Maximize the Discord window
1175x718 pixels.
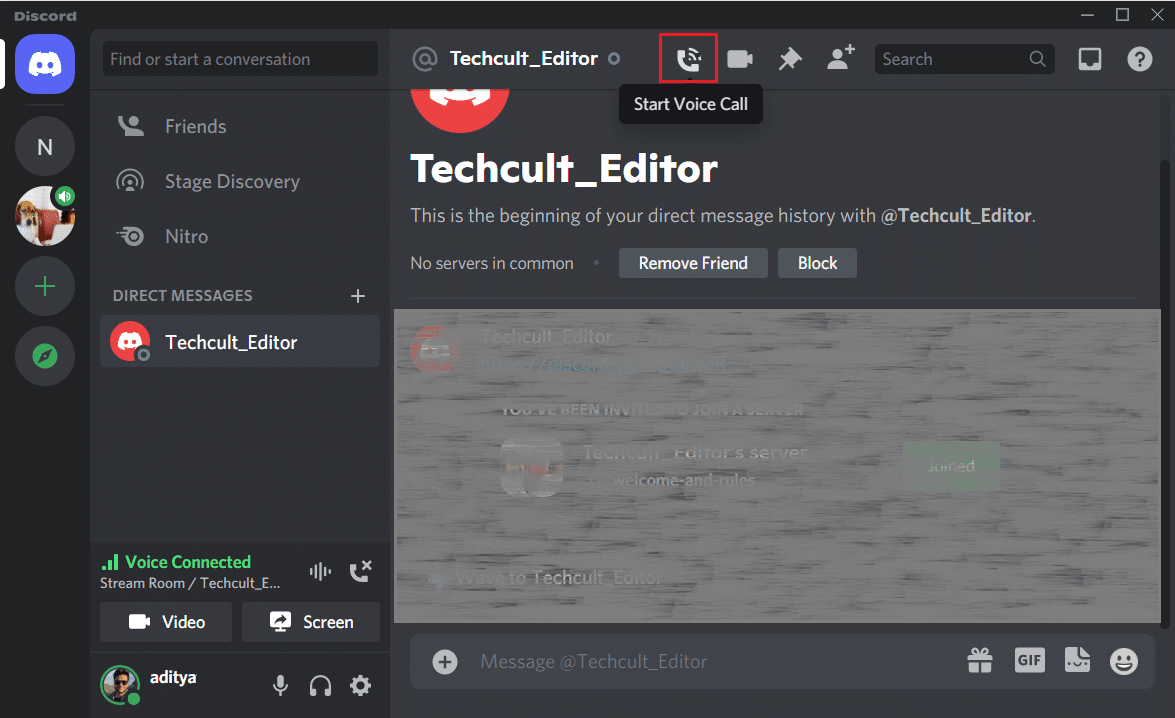pyautogui.click(x=1123, y=14)
